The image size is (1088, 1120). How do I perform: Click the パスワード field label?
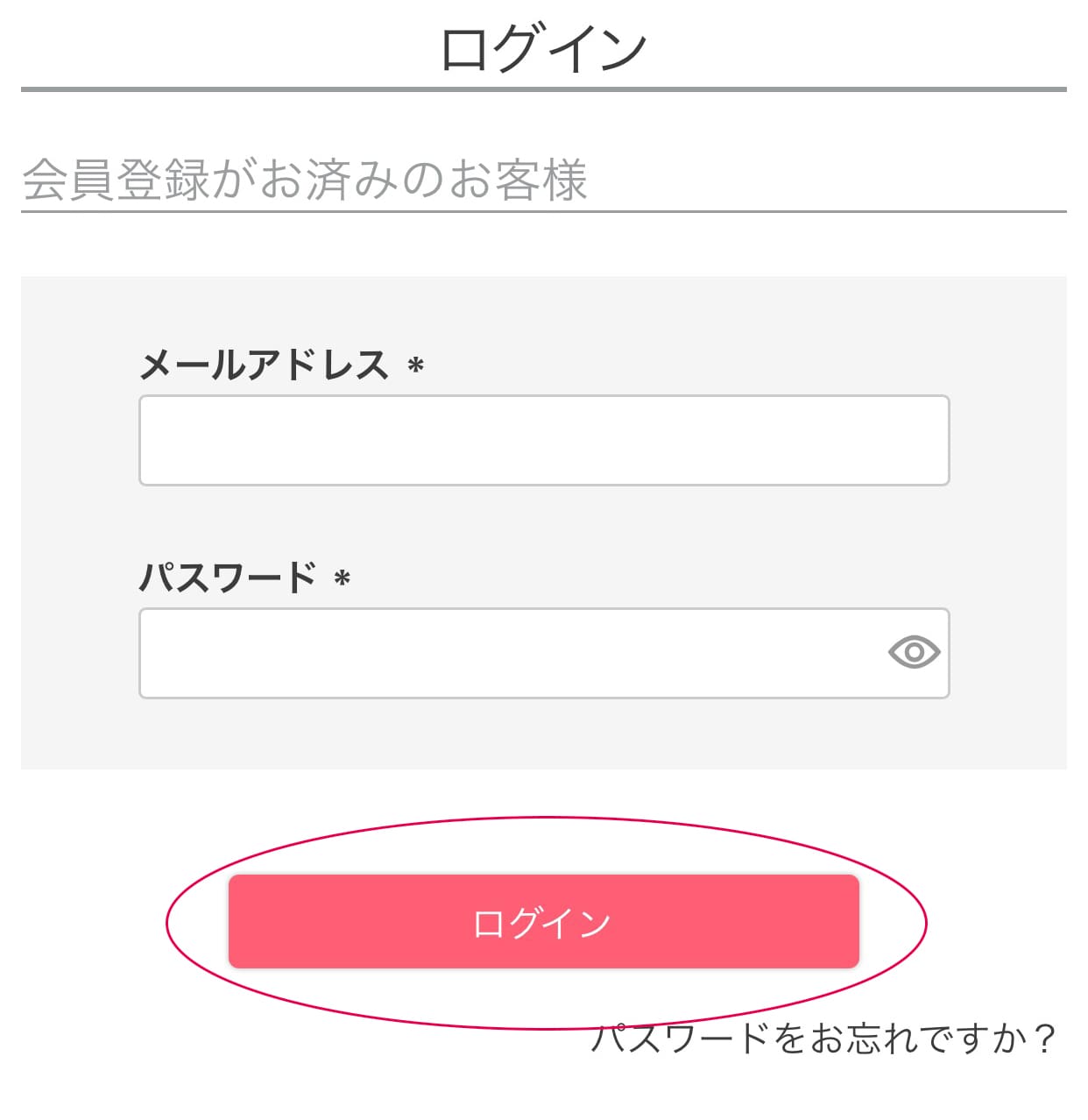pos(228,578)
